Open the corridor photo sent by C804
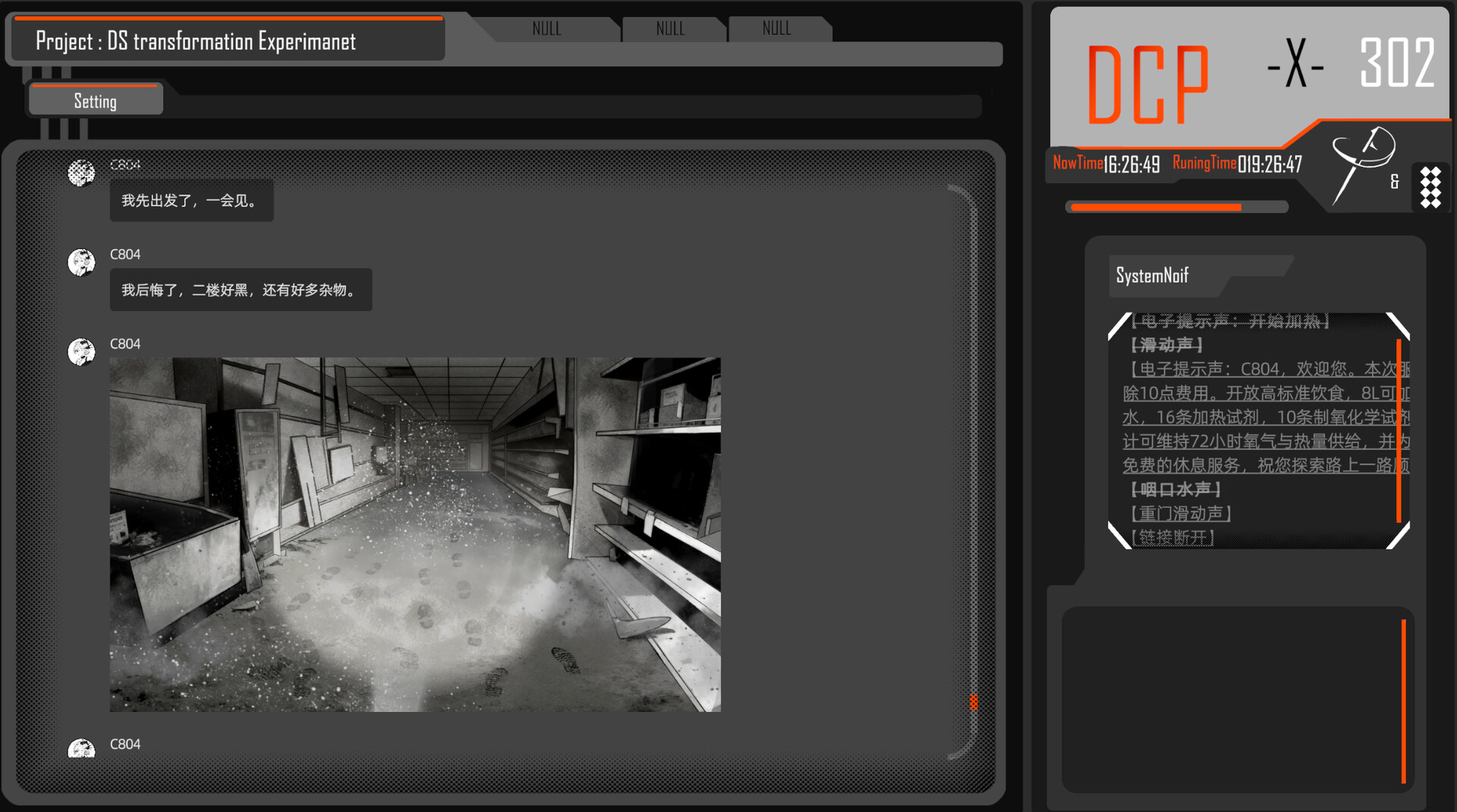Screen dimensions: 1457x812 (414, 535)
